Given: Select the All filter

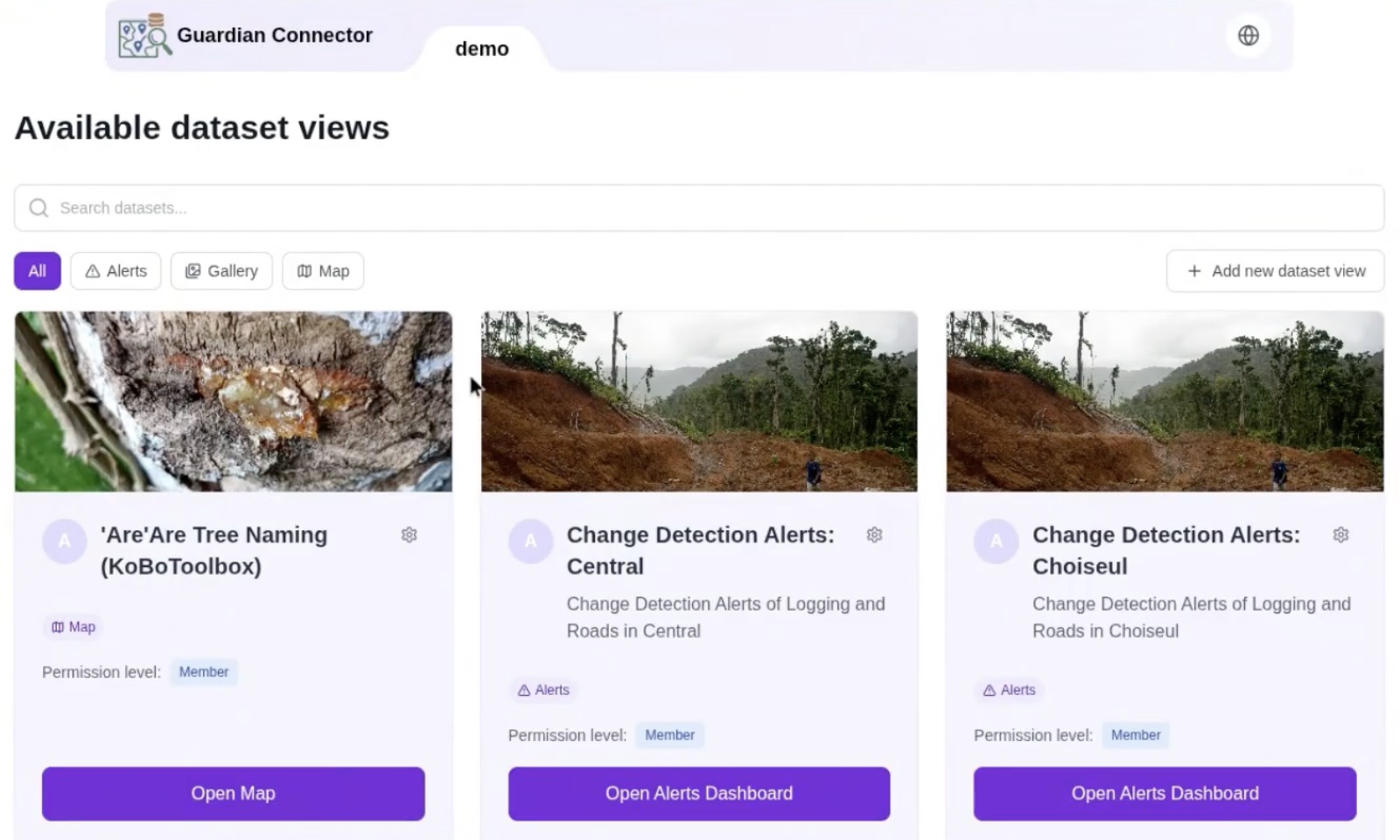Looking at the screenshot, I should (37, 271).
